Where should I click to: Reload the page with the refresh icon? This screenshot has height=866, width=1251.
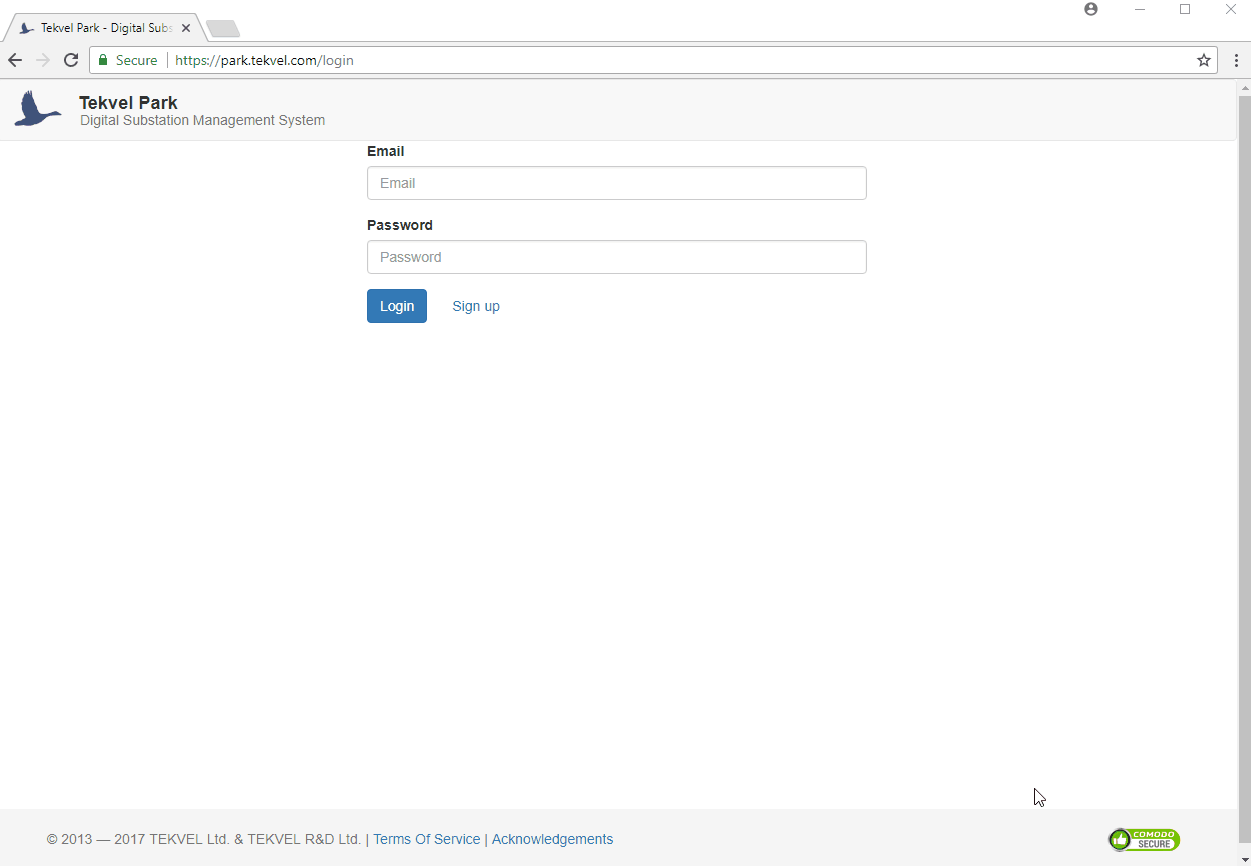(71, 60)
